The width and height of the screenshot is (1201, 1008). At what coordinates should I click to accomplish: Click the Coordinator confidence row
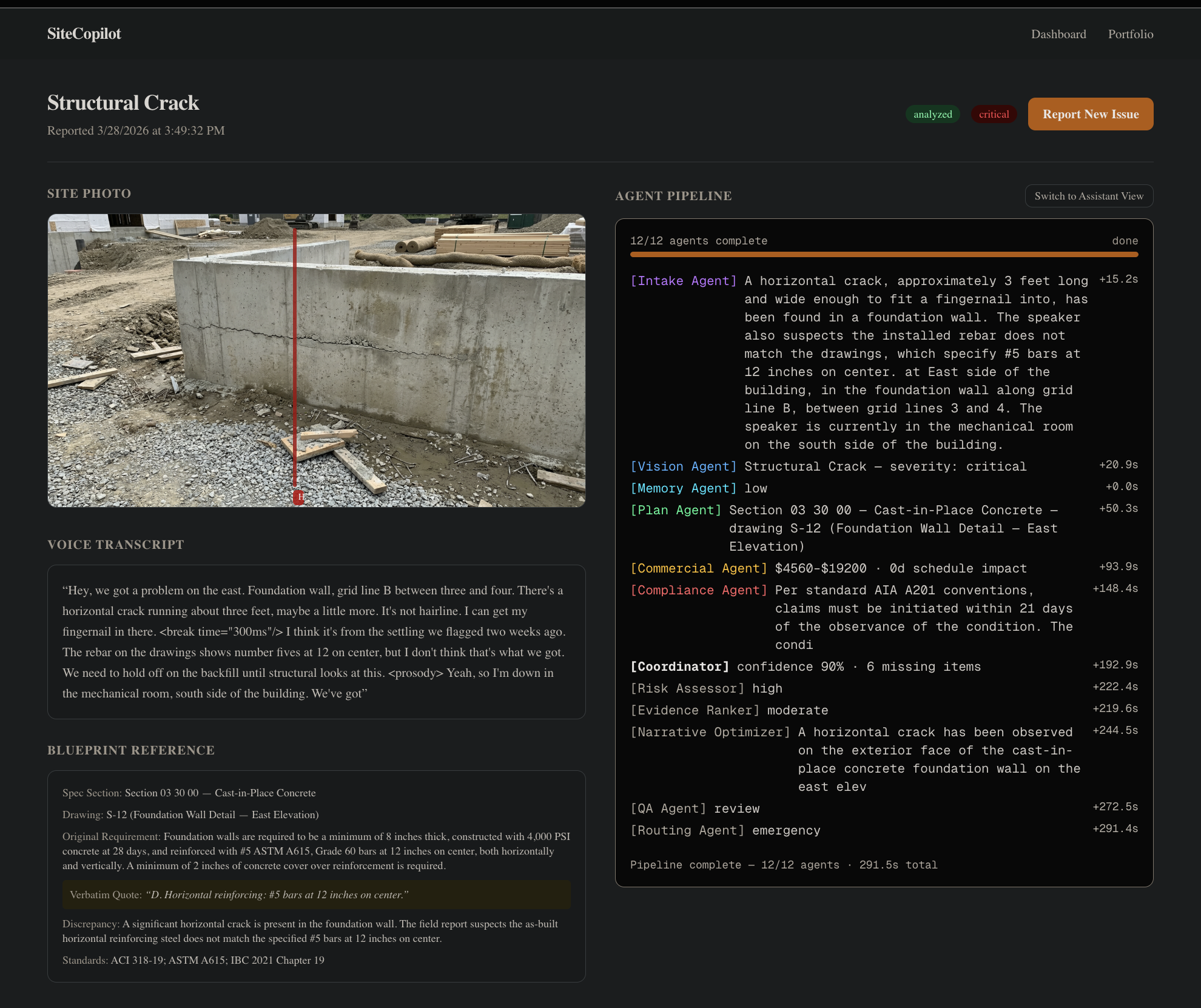pos(858,667)
